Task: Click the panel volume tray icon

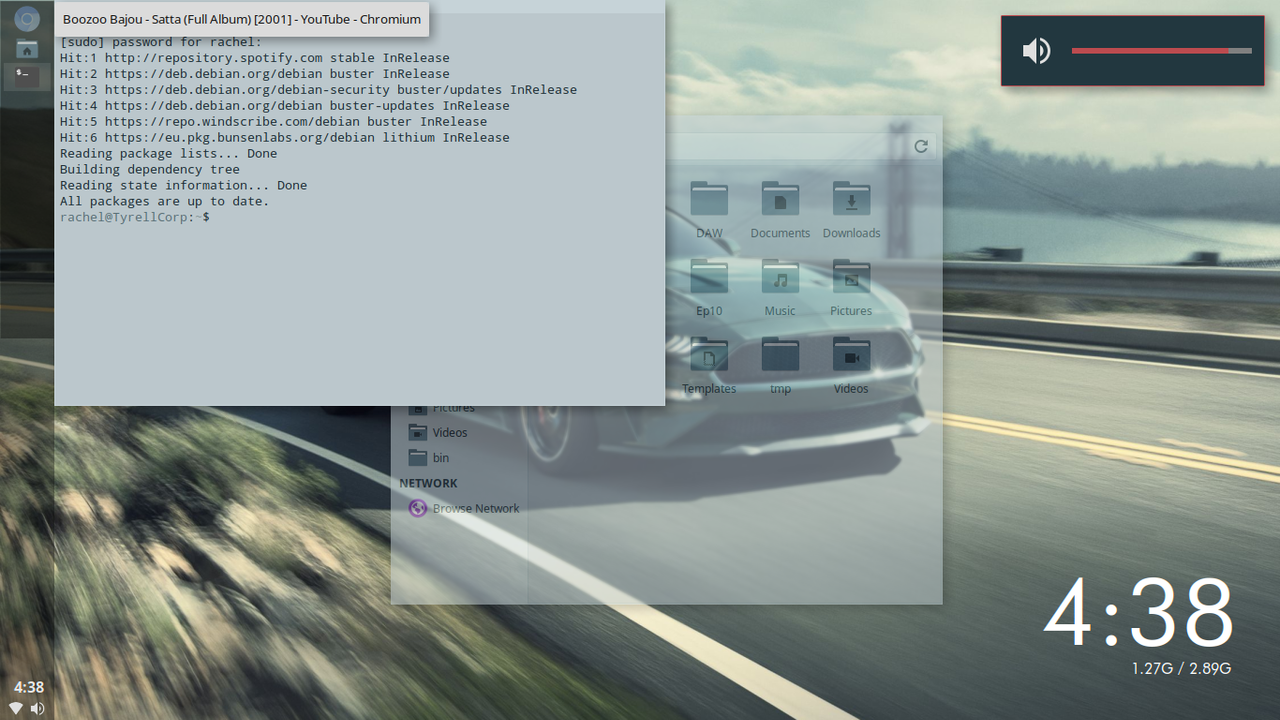Action: click(37, 708)
